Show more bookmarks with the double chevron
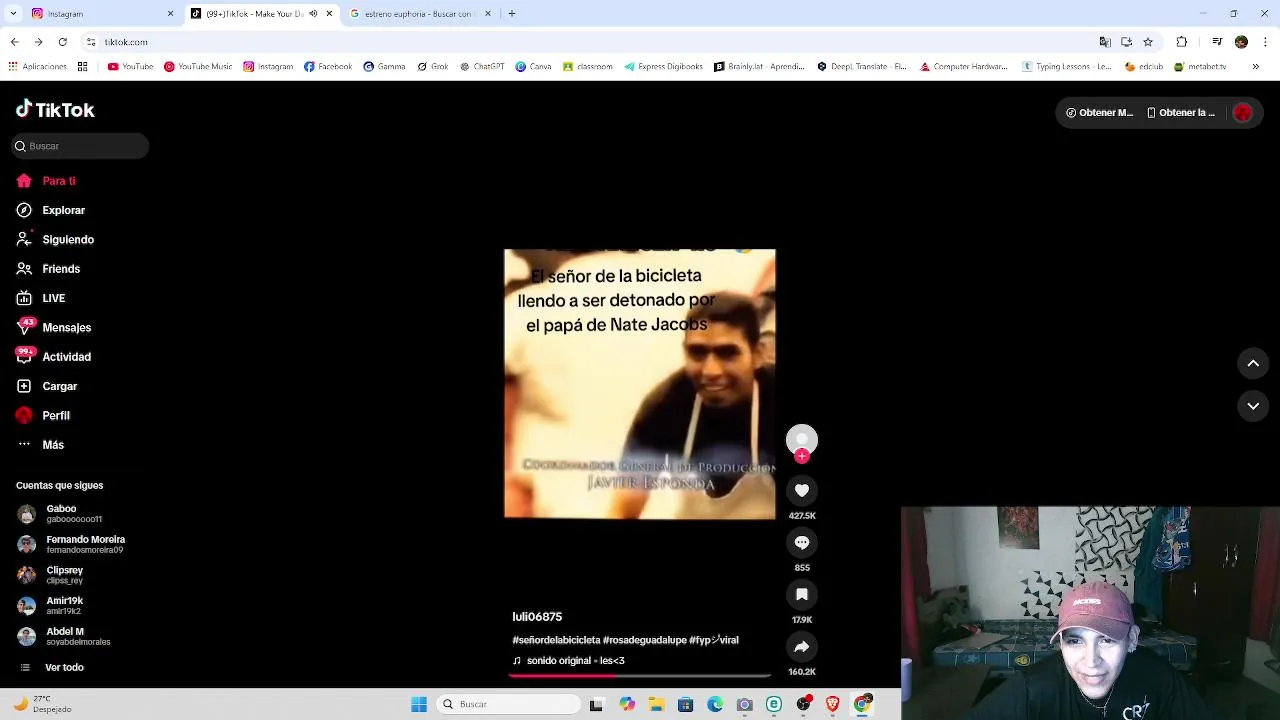The width and height of the screenshot is (1280, 720). pos(1255,67)
